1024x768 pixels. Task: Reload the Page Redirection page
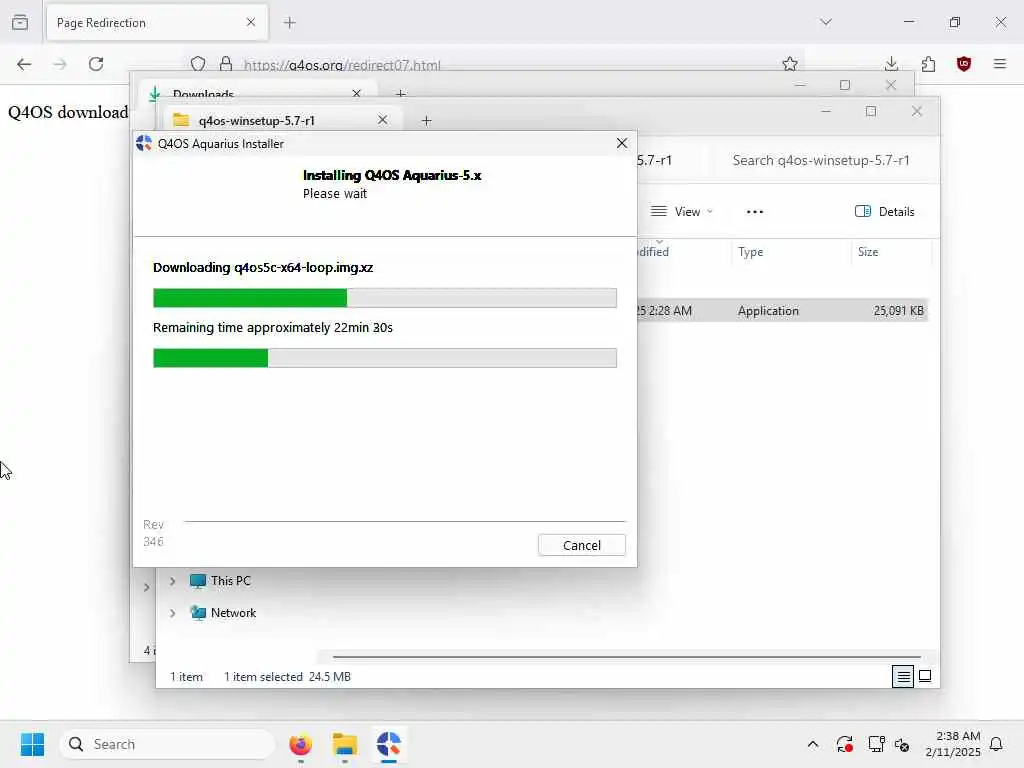pyautogui.click(x=96, y=64)
